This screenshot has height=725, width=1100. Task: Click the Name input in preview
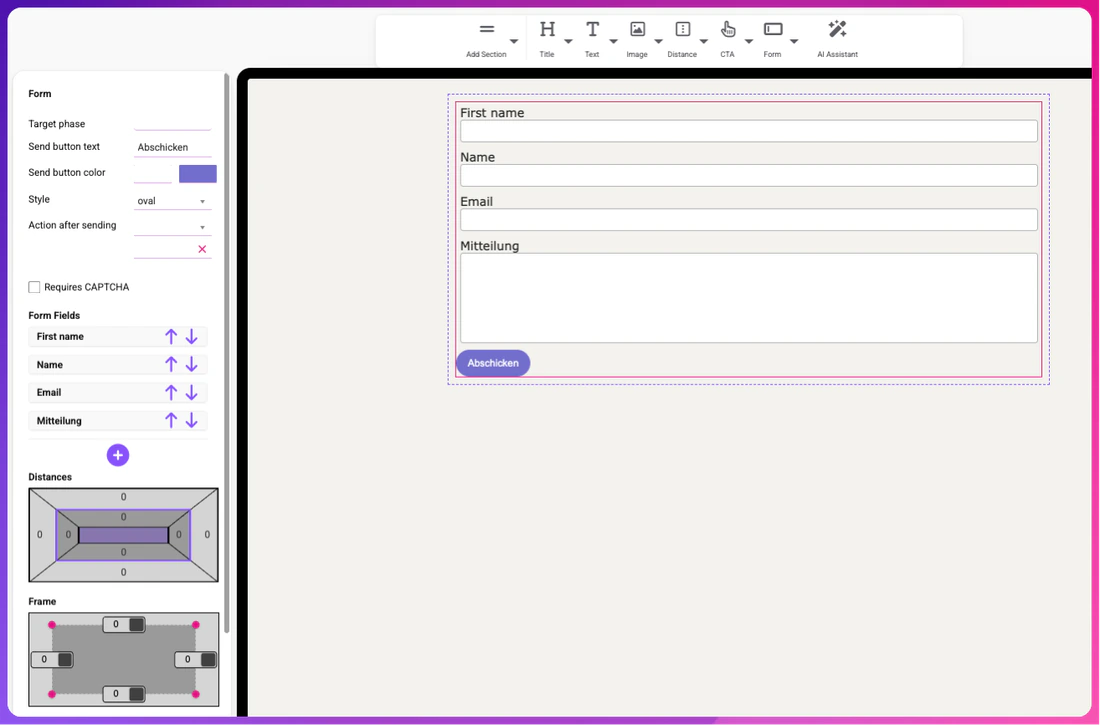[749, 175]
